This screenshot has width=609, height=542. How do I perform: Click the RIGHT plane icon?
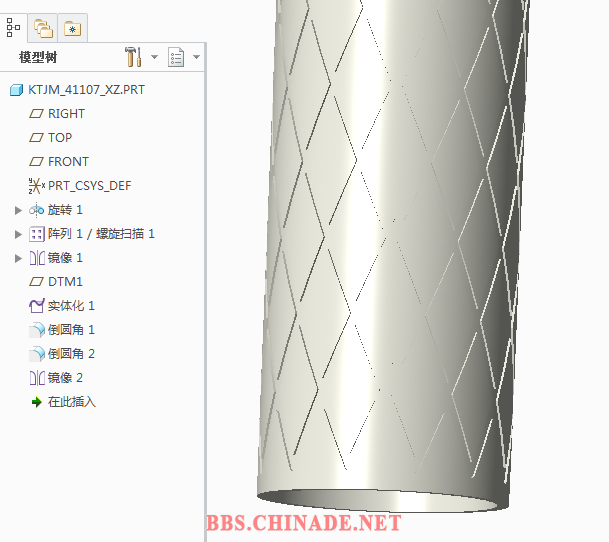pos(37,114)
